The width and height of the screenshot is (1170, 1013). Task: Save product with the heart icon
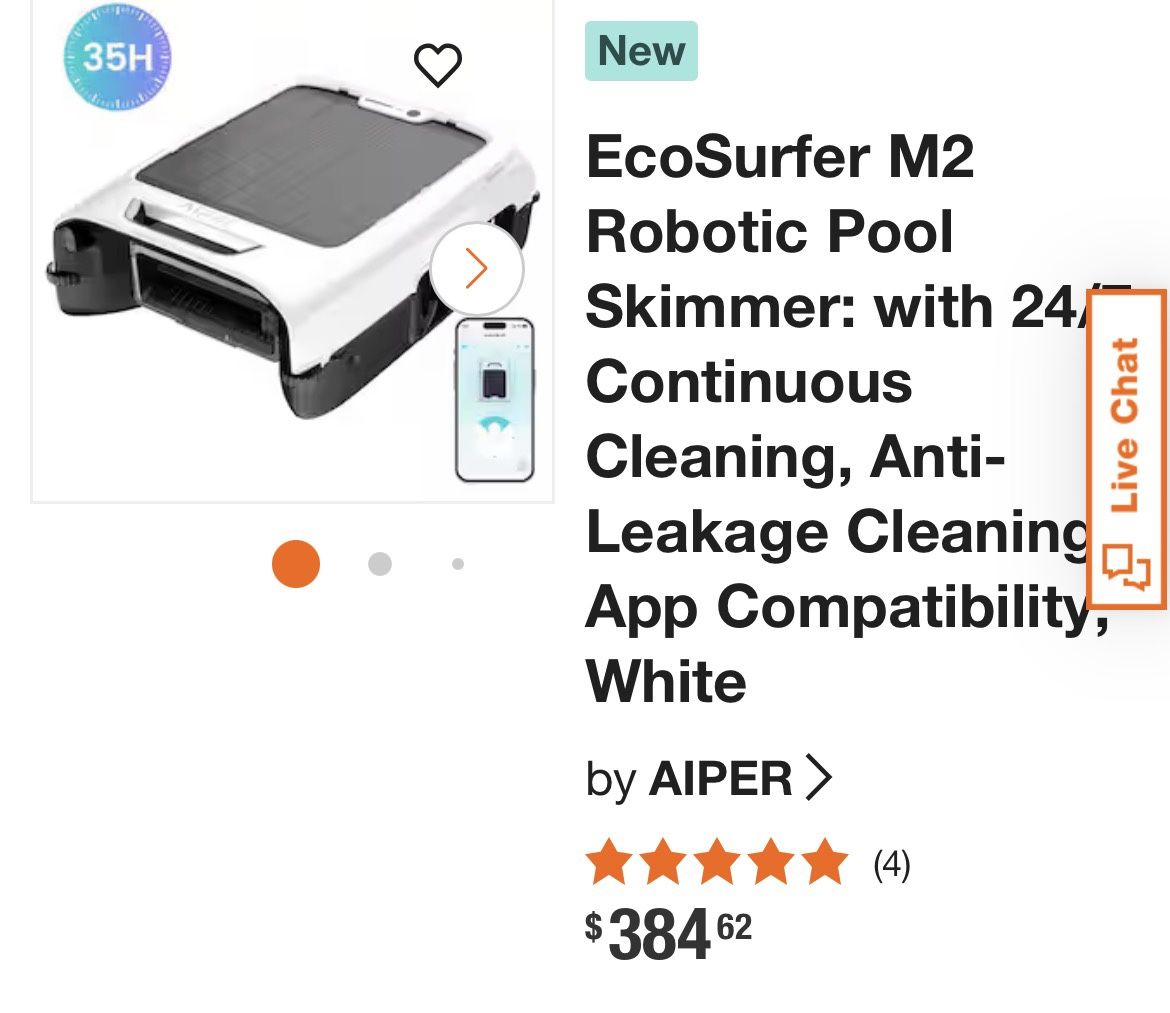tap(438, 66)
